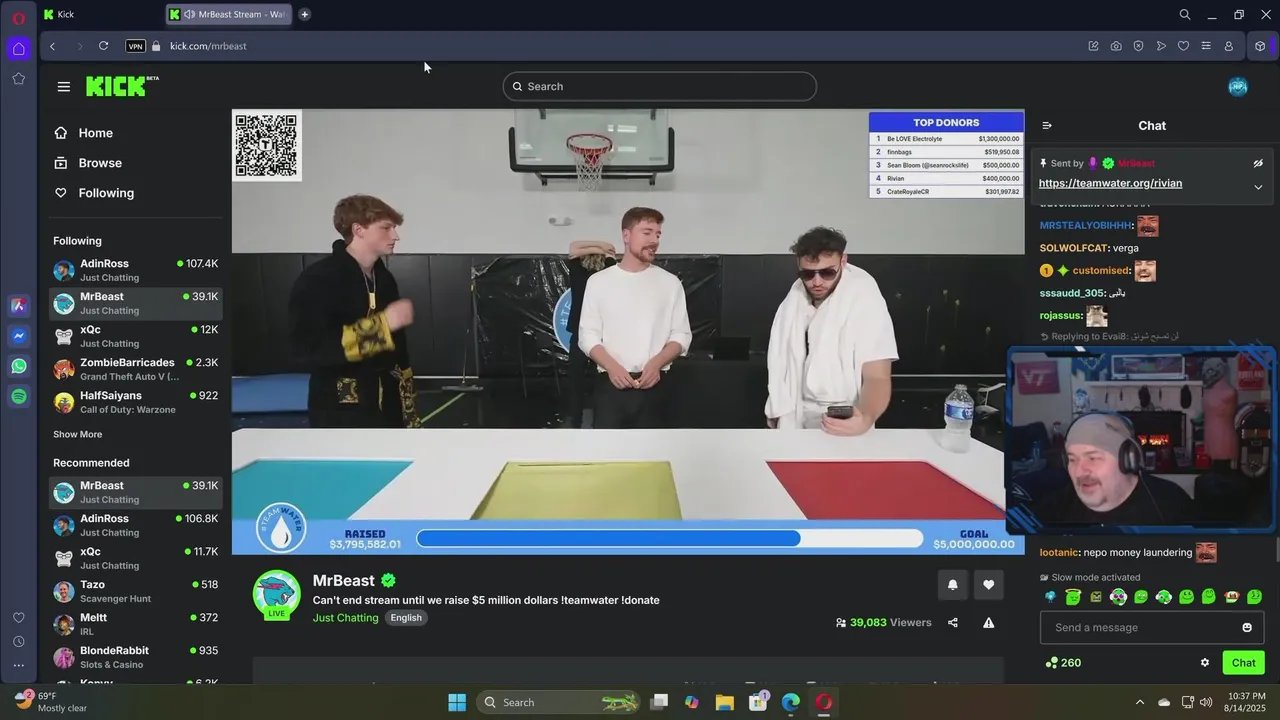
Task: Open Messenger in Opera sidebar
Action: 19,337
